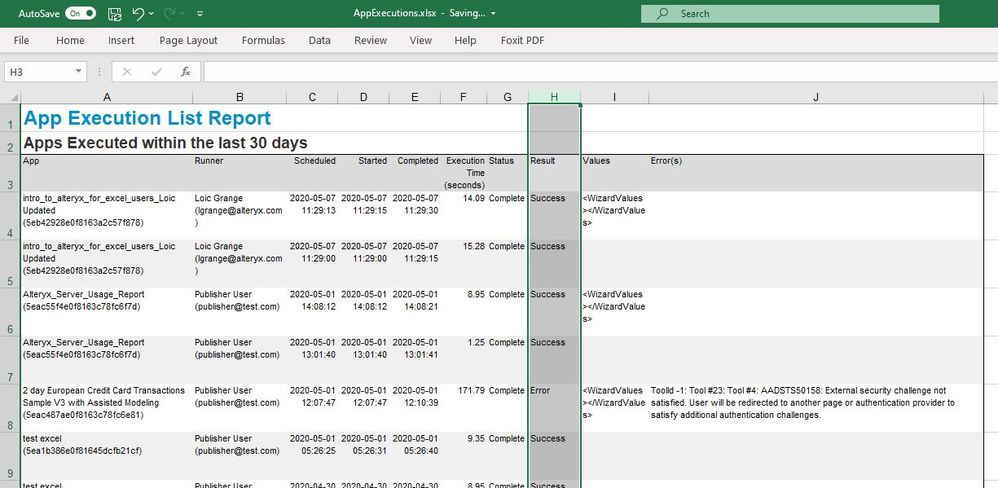The height and width of the screenshot is (488, 998).
Task: Expand the Name Box dropdown arrow
Action: tap(79, 72)
